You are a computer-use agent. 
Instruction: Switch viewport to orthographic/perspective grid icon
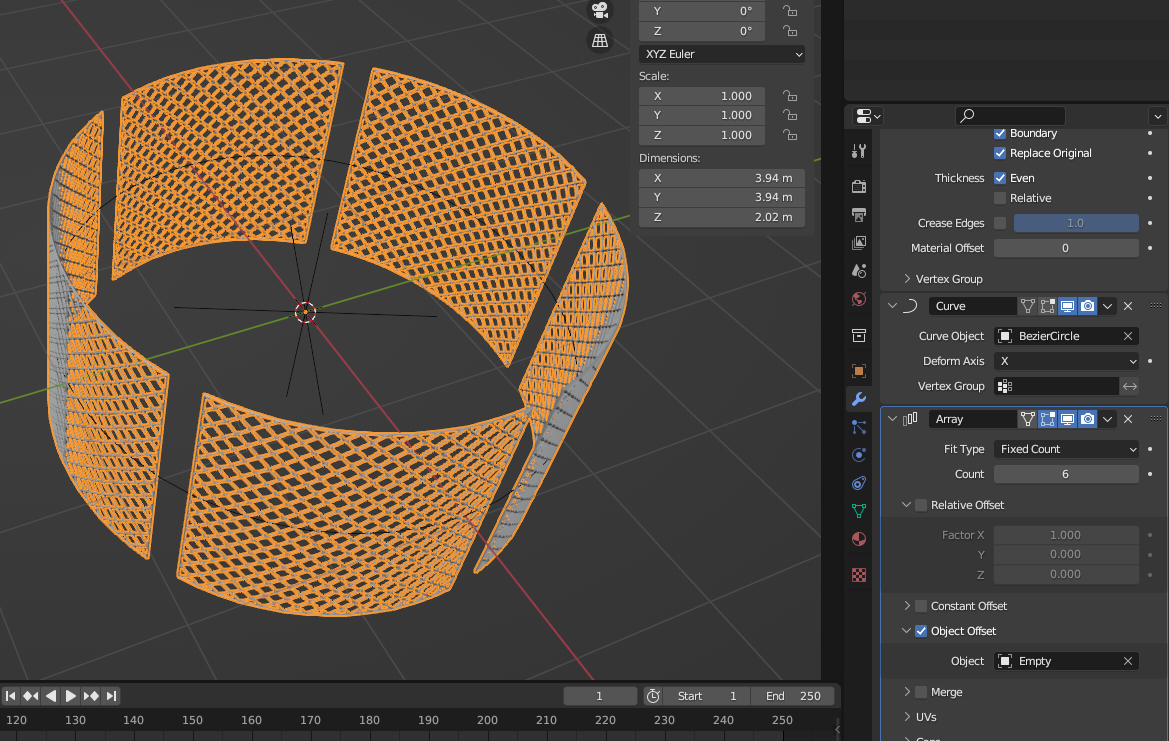(600, 40)
